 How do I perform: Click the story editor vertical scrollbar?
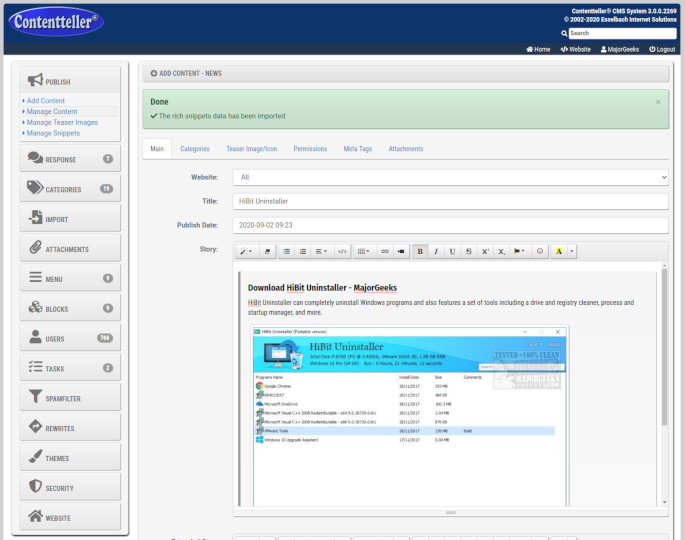pyautogui.click(x=664, y=347)
